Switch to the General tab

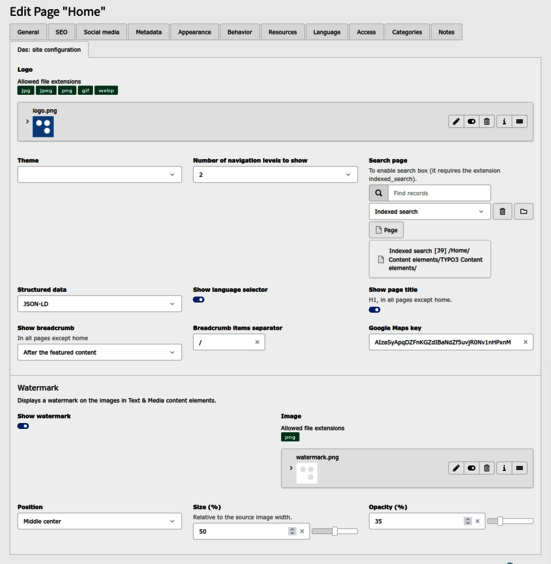pos(28,32)
